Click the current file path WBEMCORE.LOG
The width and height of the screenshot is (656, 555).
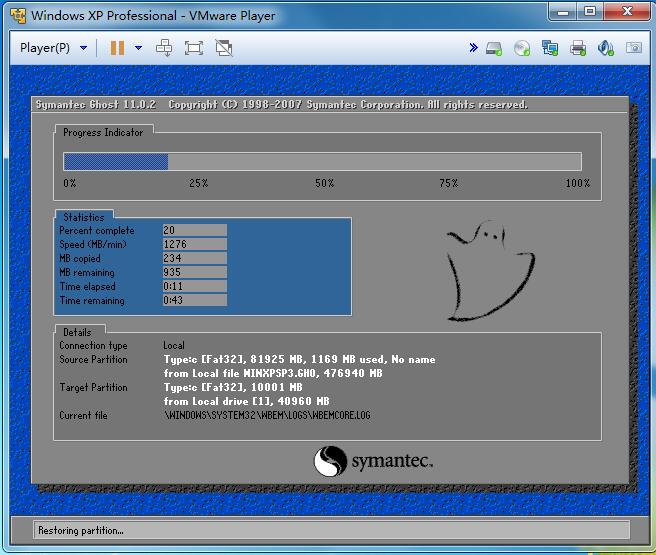pyautogui.click(x=267, y=415)
